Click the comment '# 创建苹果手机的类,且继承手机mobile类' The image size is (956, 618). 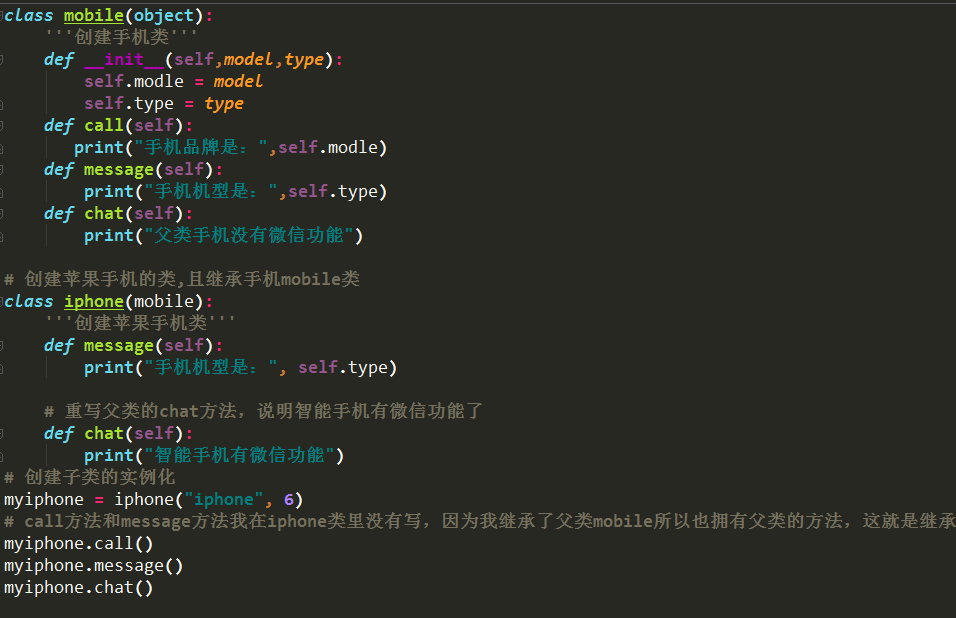click(182, 279)
